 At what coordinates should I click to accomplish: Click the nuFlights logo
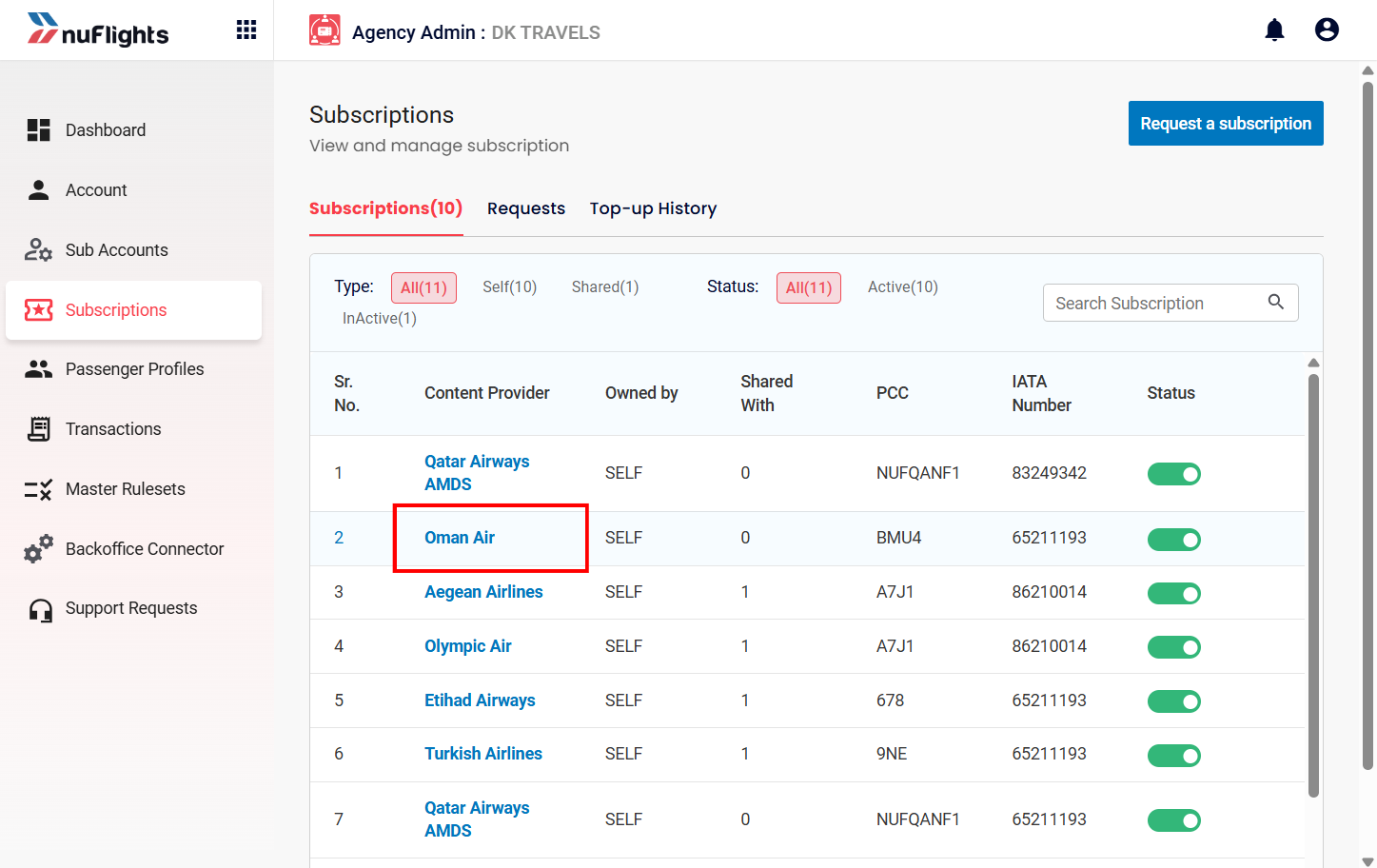pos(98,30)
